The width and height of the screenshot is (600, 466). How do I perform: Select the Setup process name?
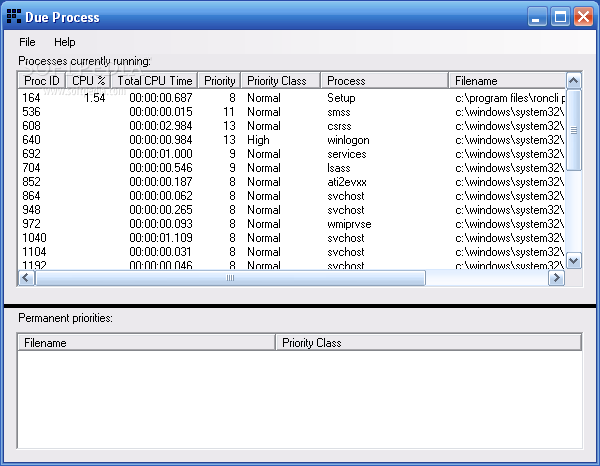coord(341,98)
